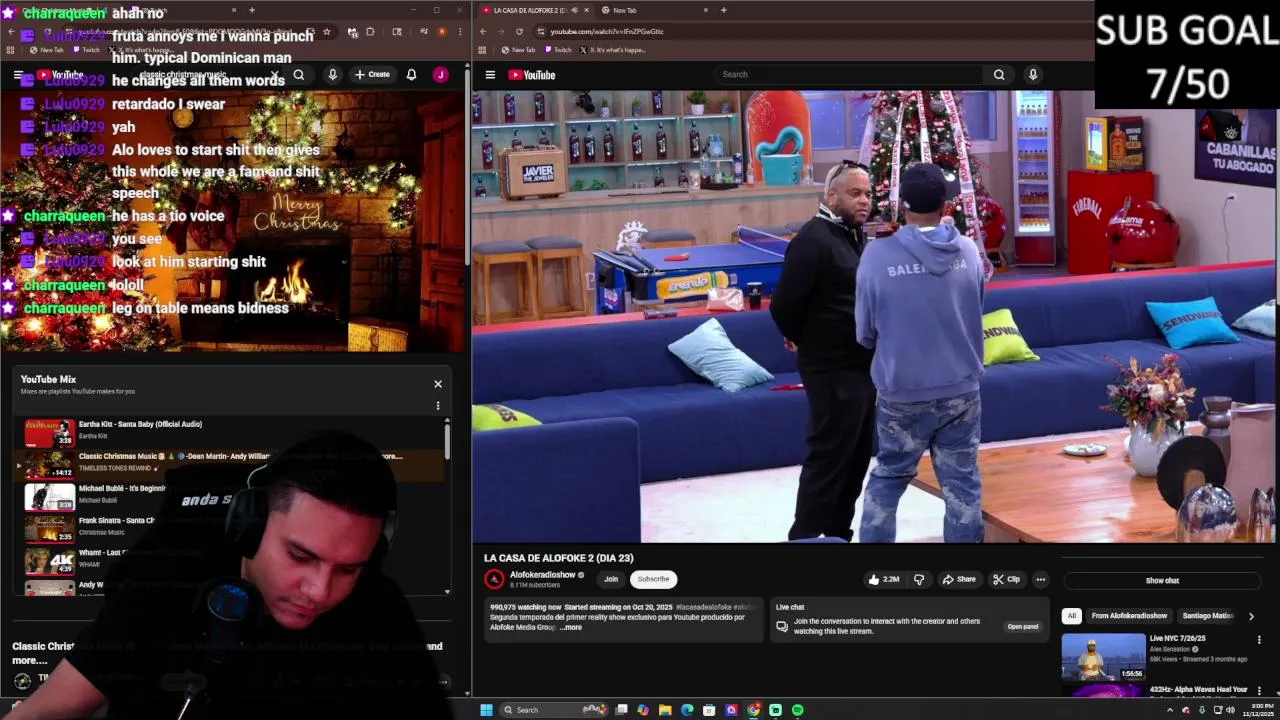Screen dimensions: 1280x720
Task: Click YouTube logo in right window
Action: (x=531, y=75)
